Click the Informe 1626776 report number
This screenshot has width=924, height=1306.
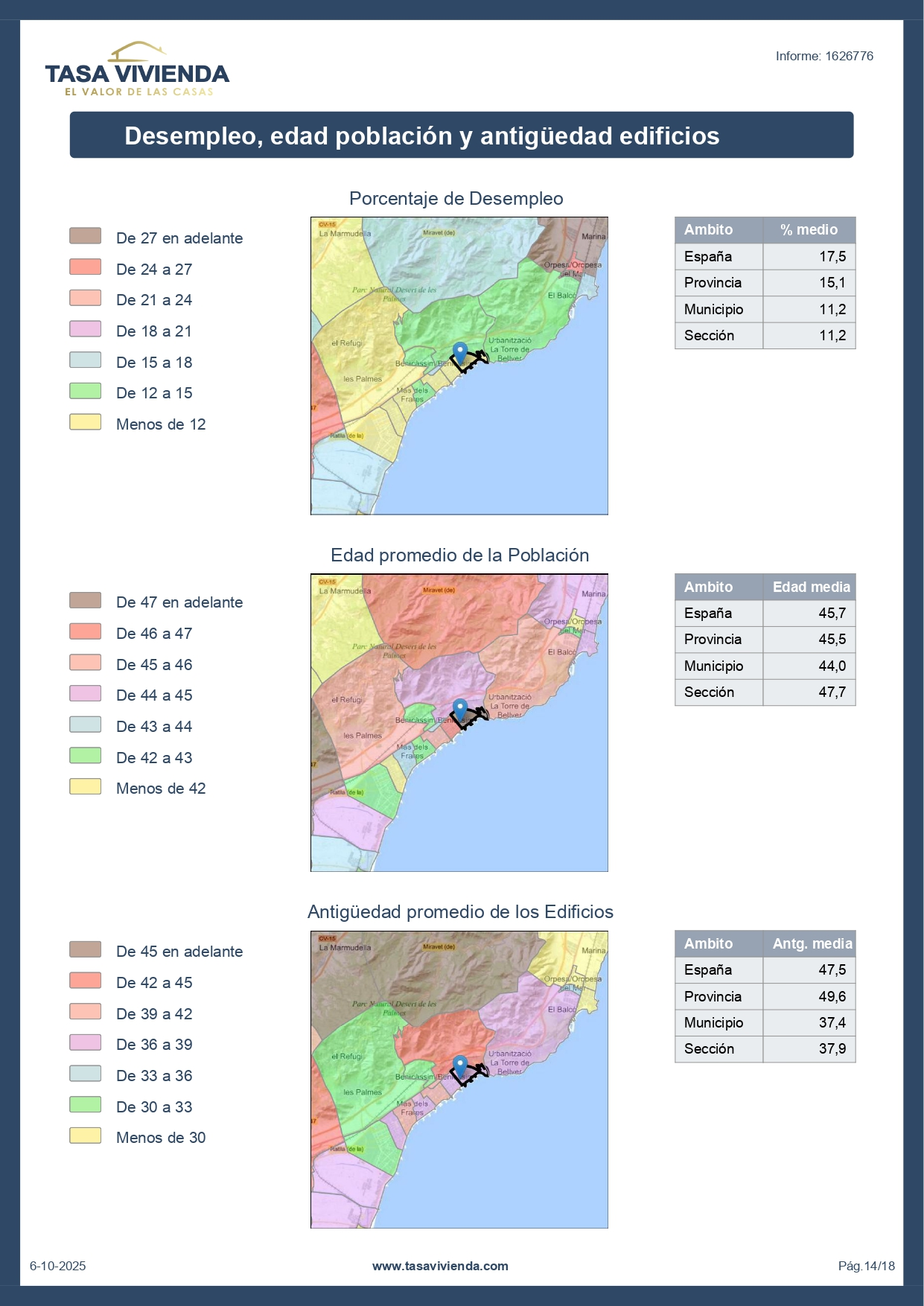(x=824, y=57)
